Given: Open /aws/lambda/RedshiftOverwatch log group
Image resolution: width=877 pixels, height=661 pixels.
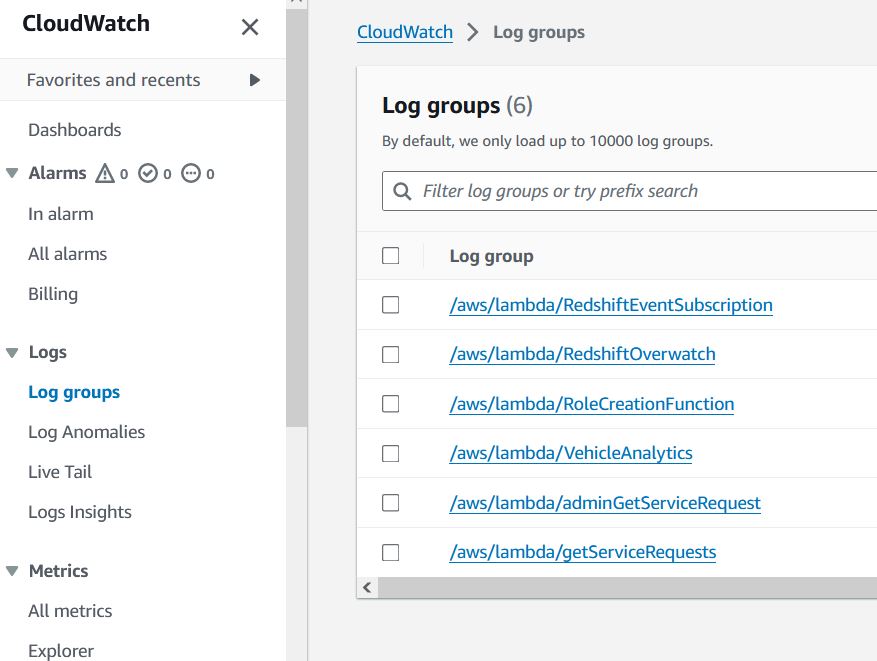Looking at the screenshot, I should 582,354.
